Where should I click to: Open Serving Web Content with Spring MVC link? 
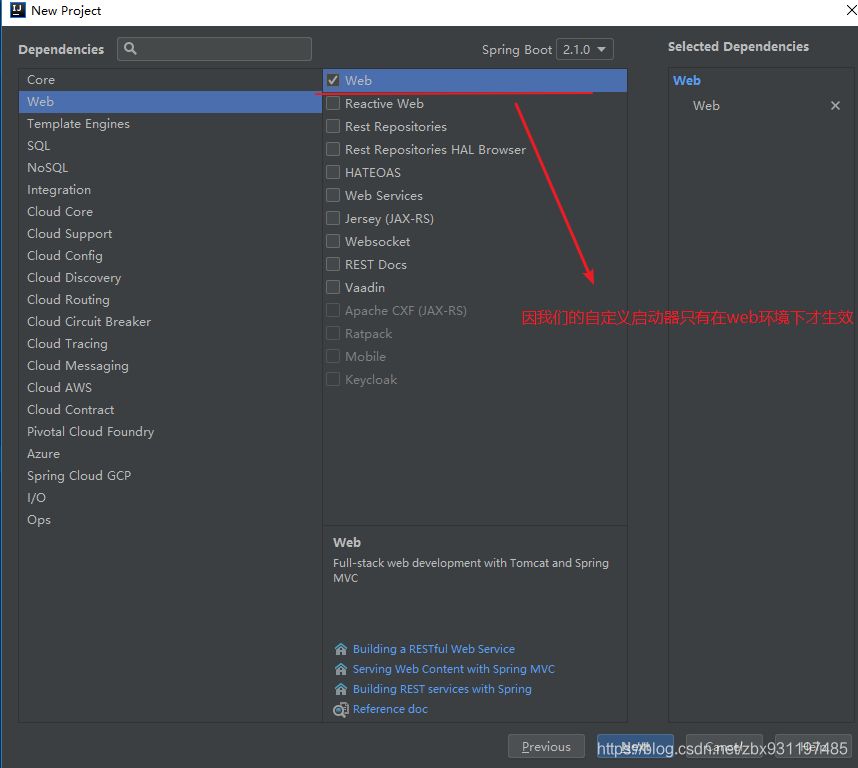click(454, 669)
